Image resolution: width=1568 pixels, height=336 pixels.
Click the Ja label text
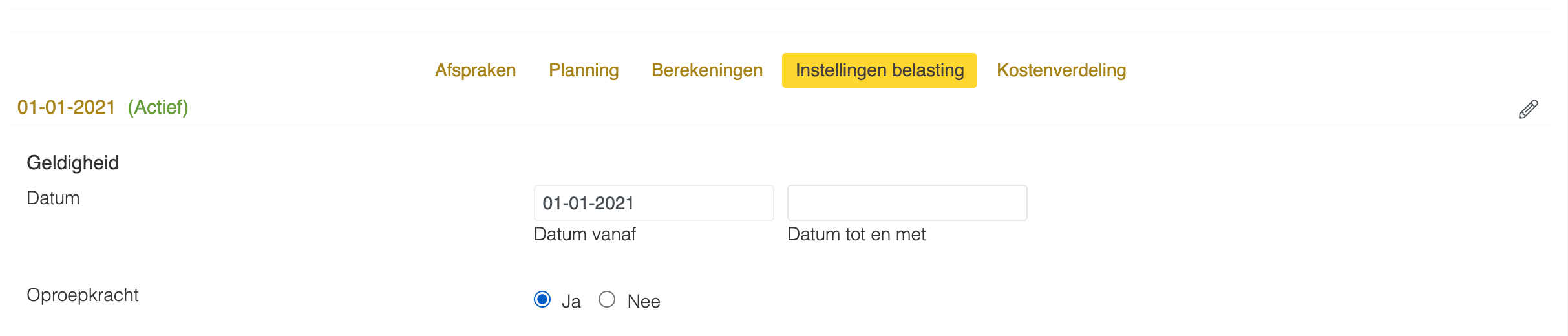[571, 301]
